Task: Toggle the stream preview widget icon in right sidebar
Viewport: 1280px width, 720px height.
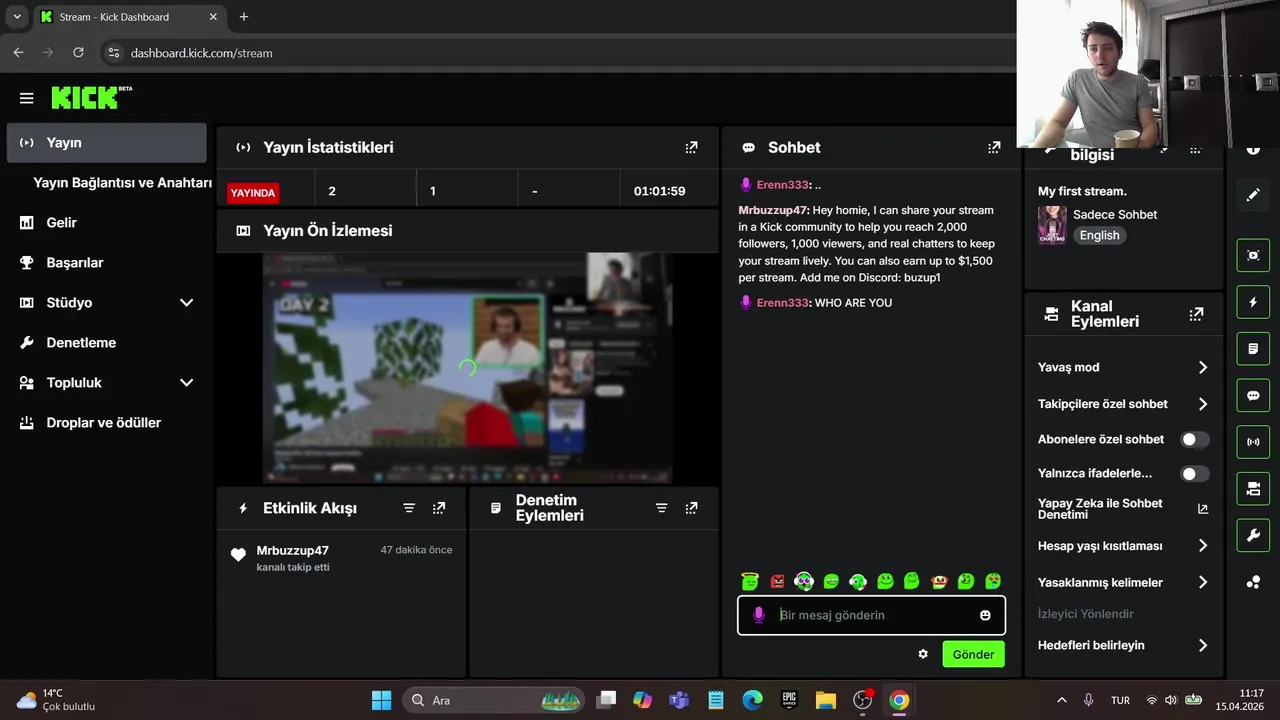Action: click(1253, 255)
